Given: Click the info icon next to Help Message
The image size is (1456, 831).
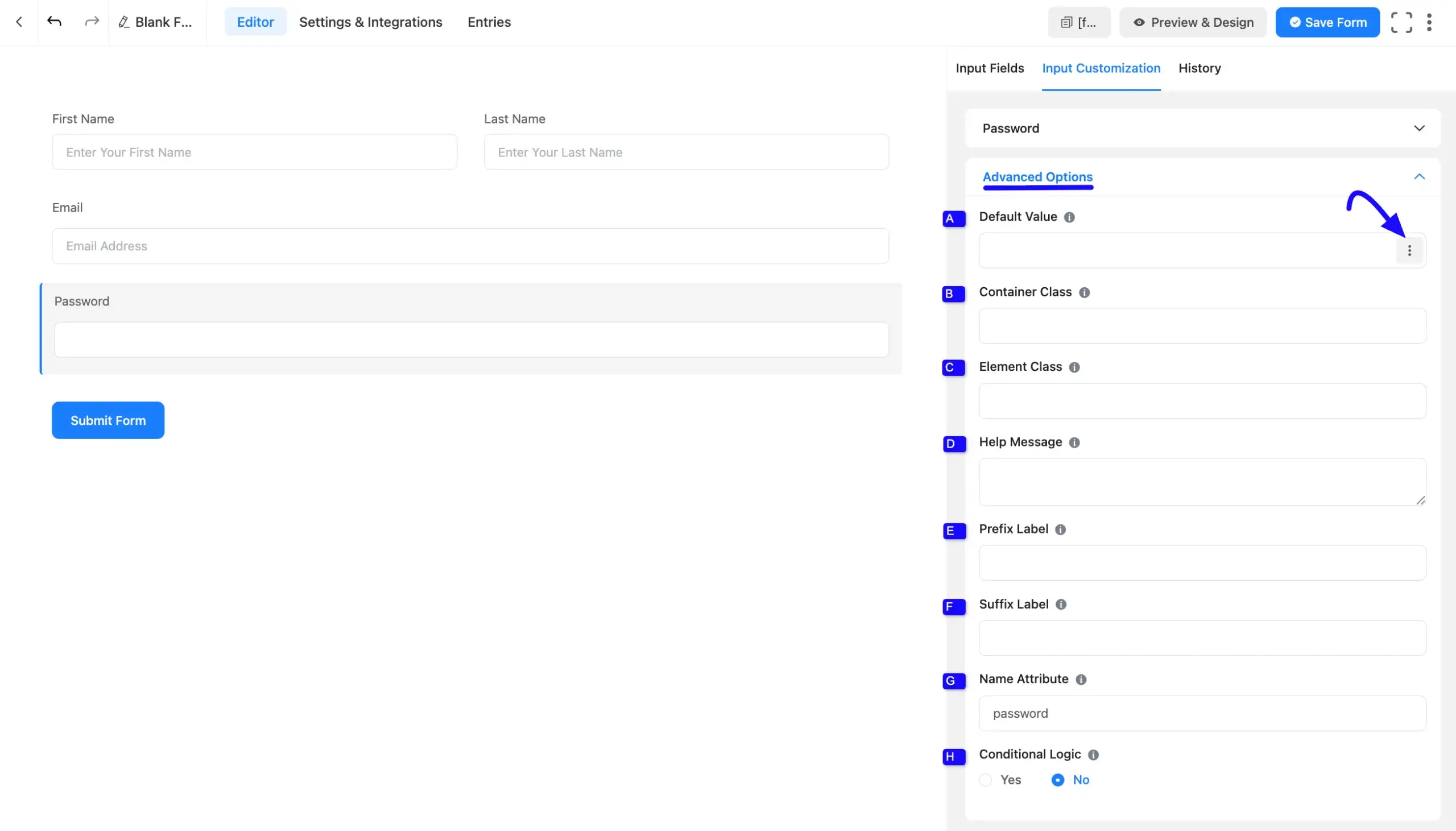Looking at the screenshot, I should [1074, 443].
